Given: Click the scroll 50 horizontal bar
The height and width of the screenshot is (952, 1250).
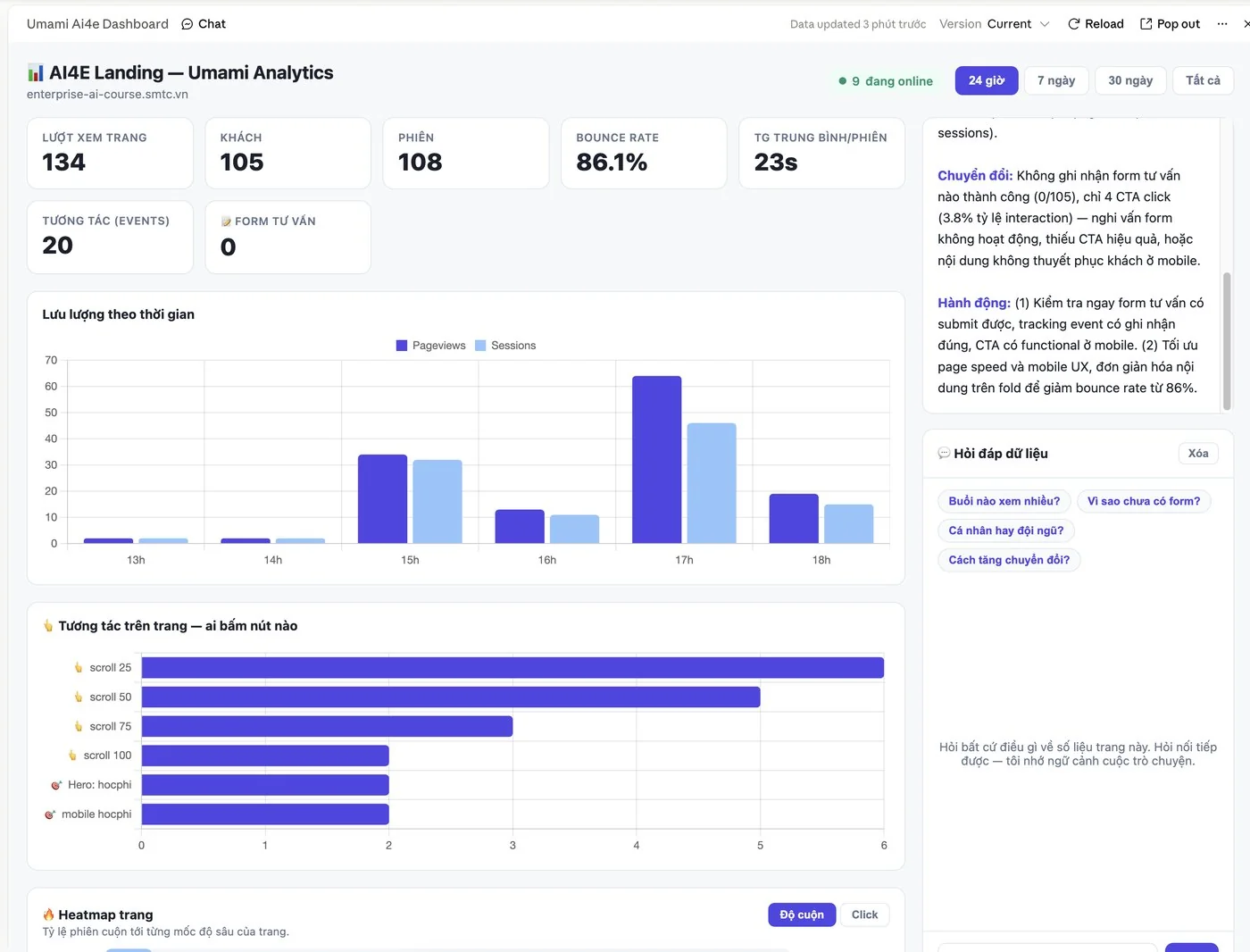Looking at the screenshot, I should click(451, 697).
